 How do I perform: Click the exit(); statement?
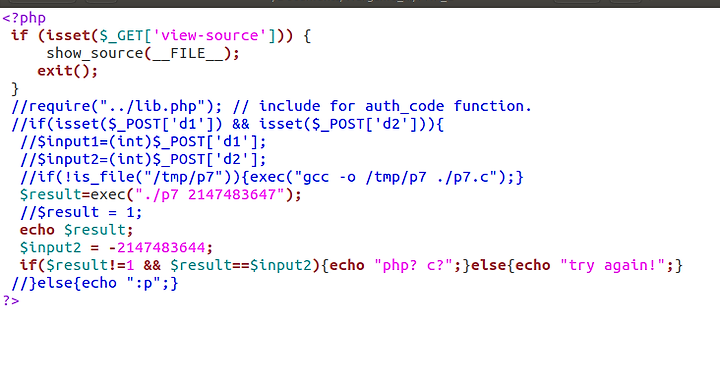point(68,71)
